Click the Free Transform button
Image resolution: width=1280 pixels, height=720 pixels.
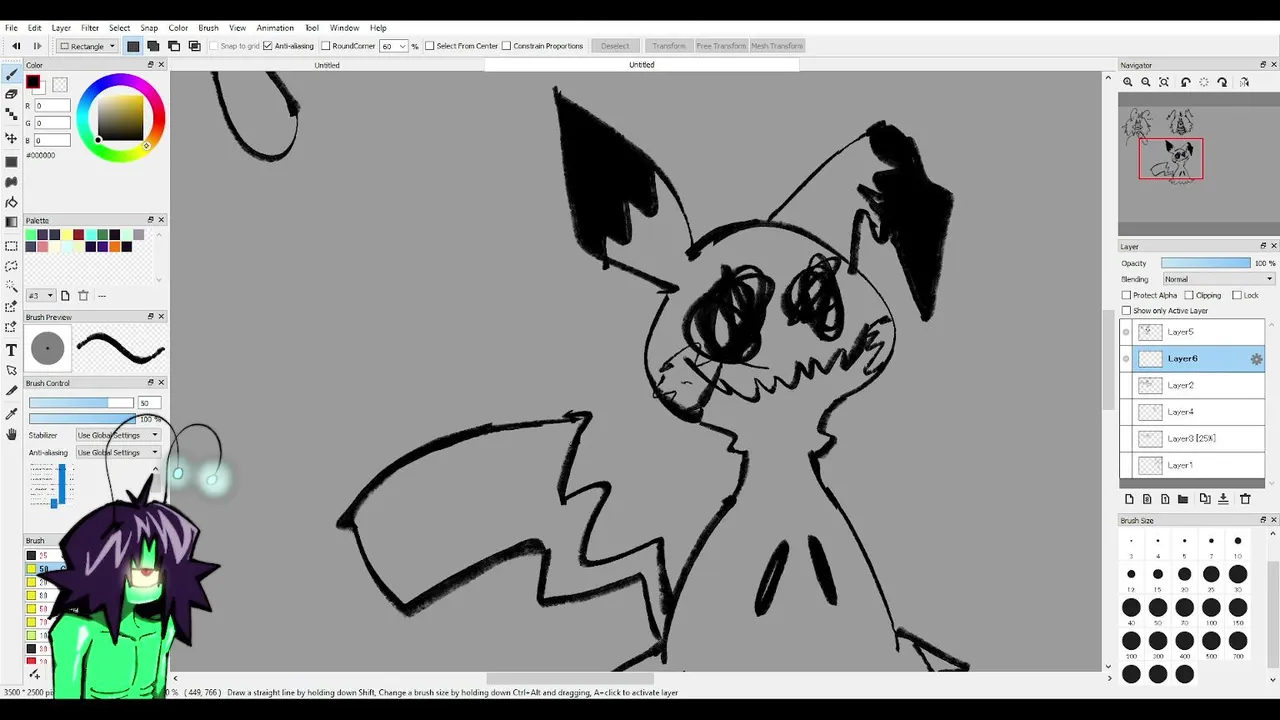click(x=721, y=46)
